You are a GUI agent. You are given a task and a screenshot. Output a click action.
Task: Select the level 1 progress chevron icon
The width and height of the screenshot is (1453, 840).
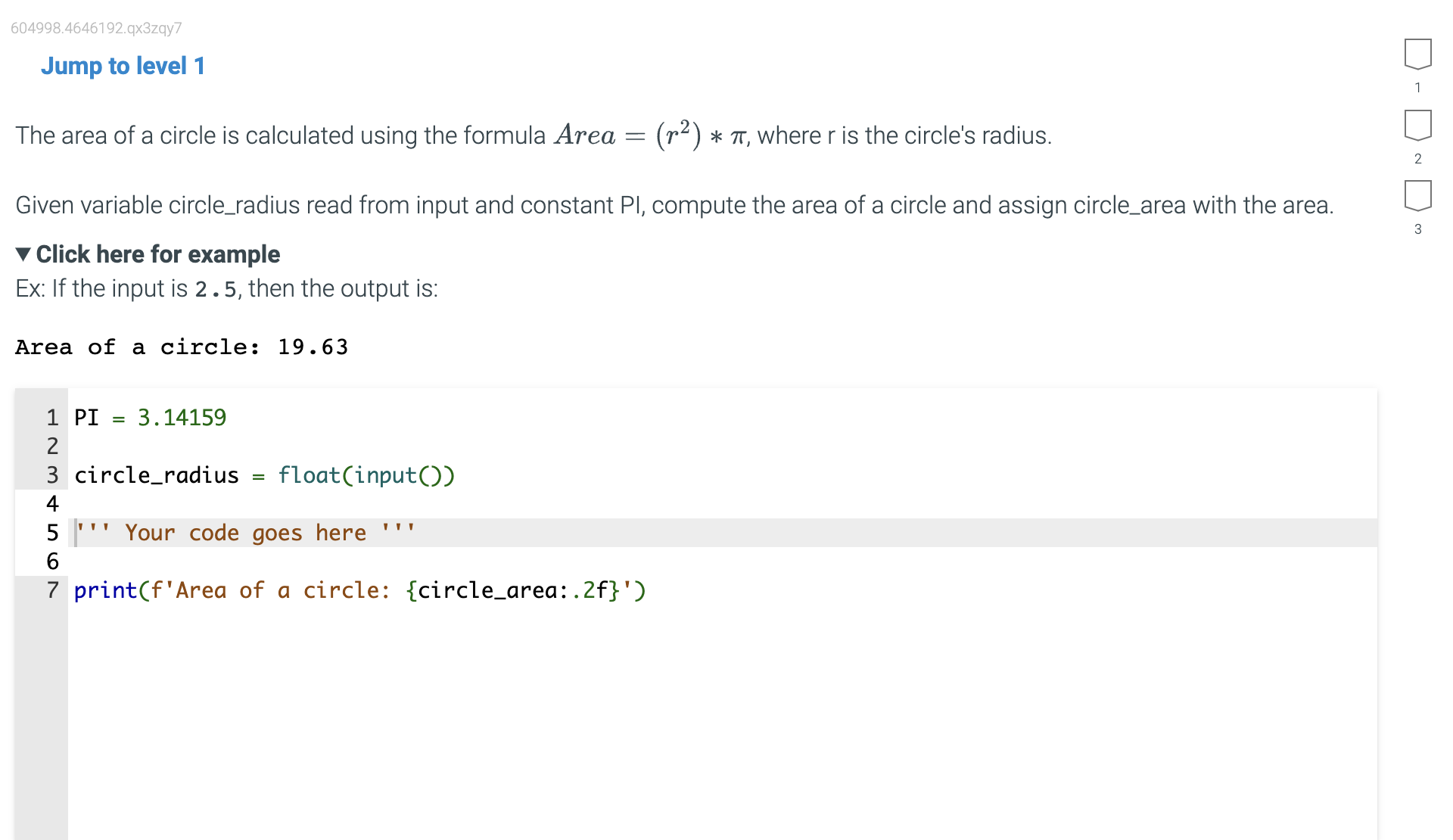click(1418, 53)
